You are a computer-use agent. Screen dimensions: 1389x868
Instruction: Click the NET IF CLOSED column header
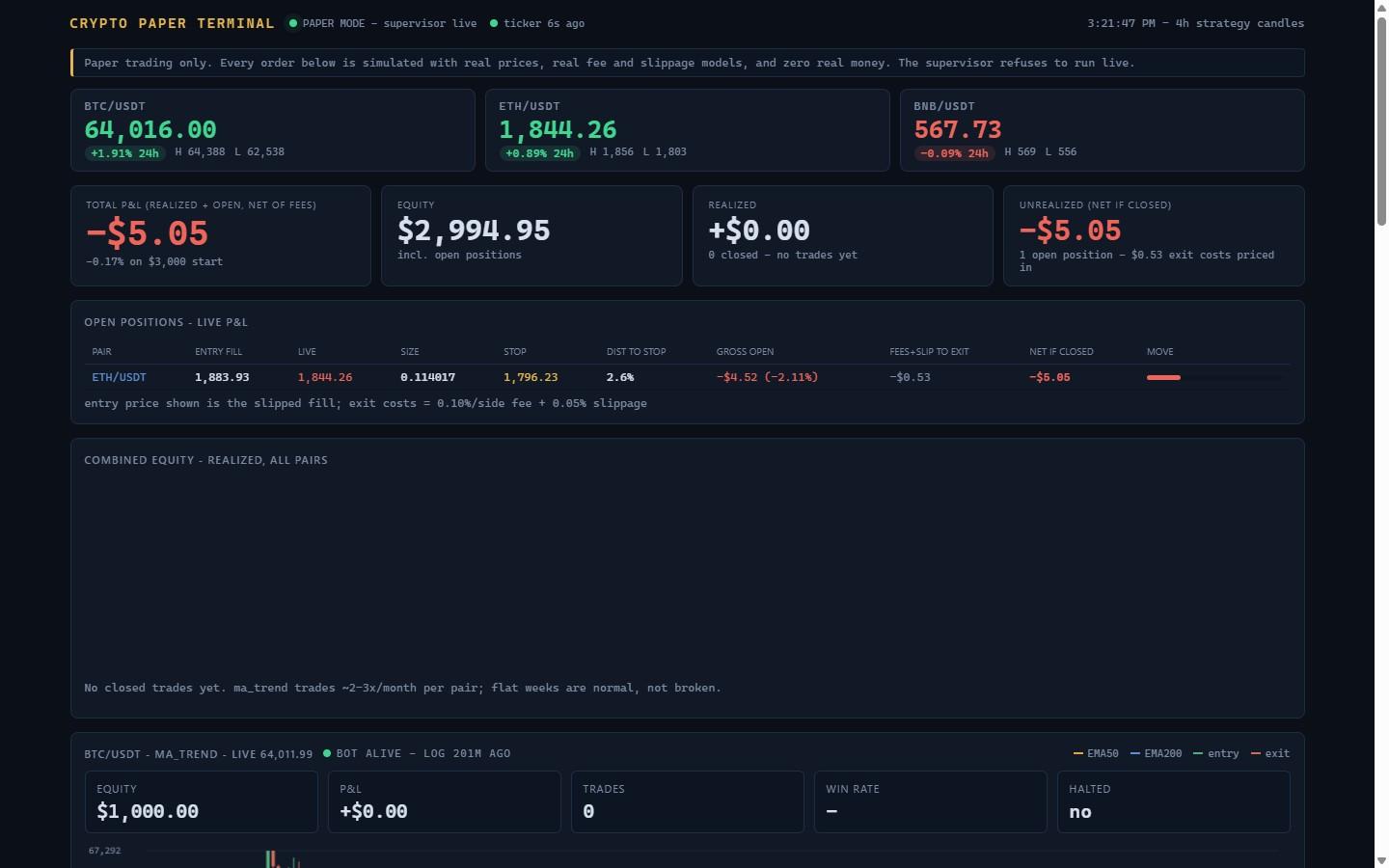(x=1061, y=352)
